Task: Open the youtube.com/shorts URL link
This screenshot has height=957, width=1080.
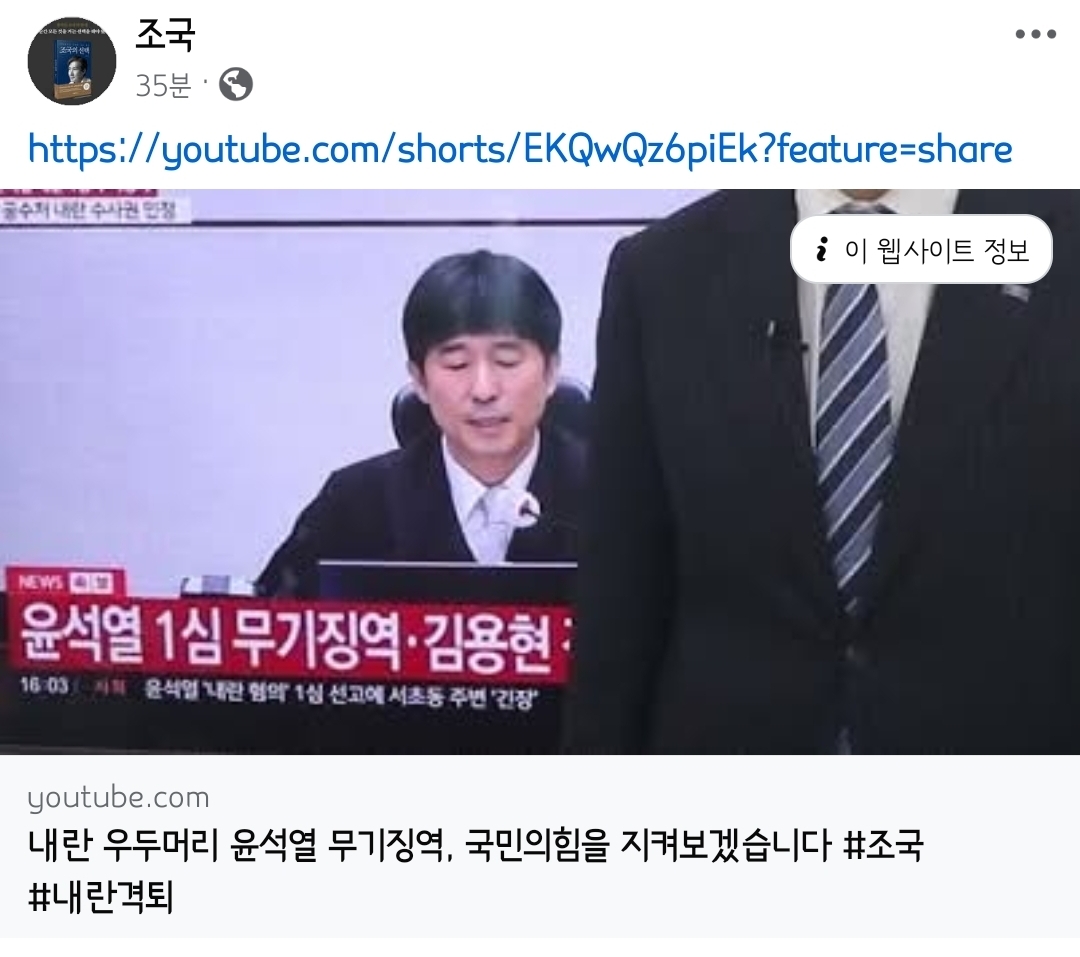Action: pyautogui.click(x=520, y=150)
